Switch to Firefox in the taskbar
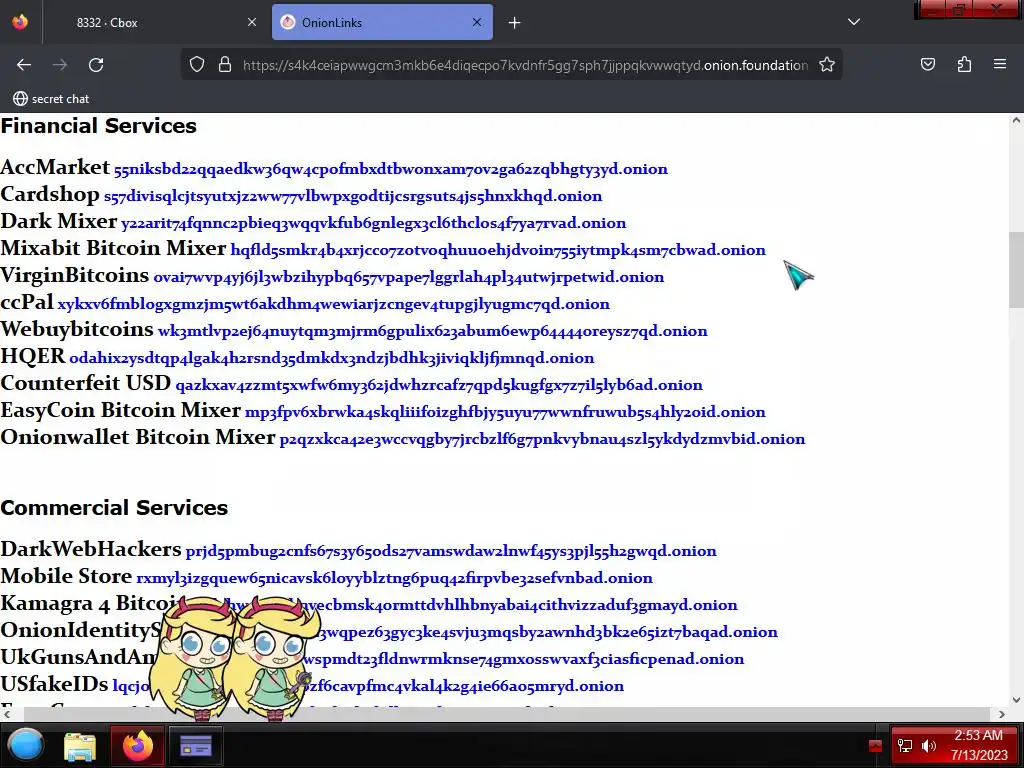This screenshot has height=768, width=1024. click(137, 746)
